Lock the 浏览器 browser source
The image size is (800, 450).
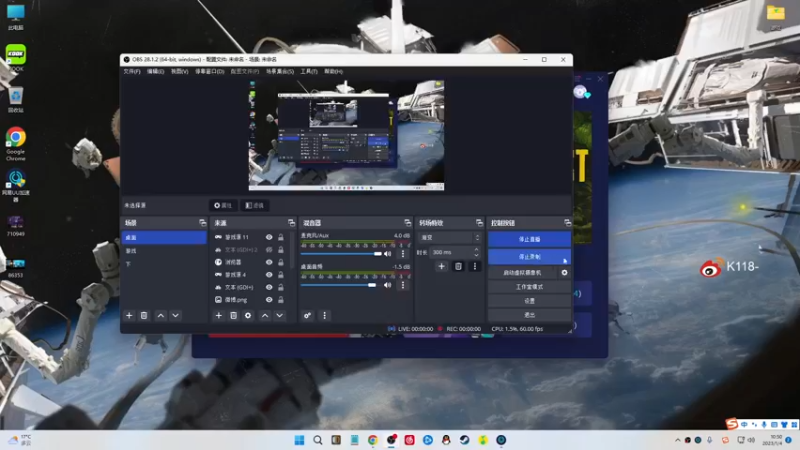point(281,262)
